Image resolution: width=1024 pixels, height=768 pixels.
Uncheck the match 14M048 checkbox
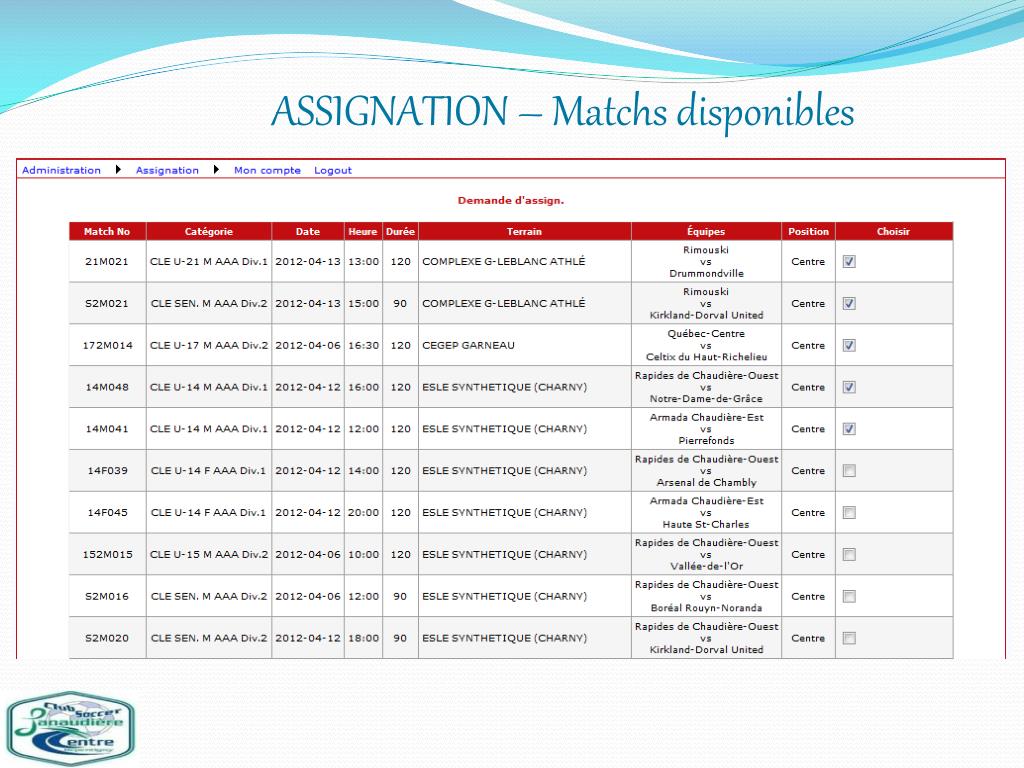[x=849, y=387]
